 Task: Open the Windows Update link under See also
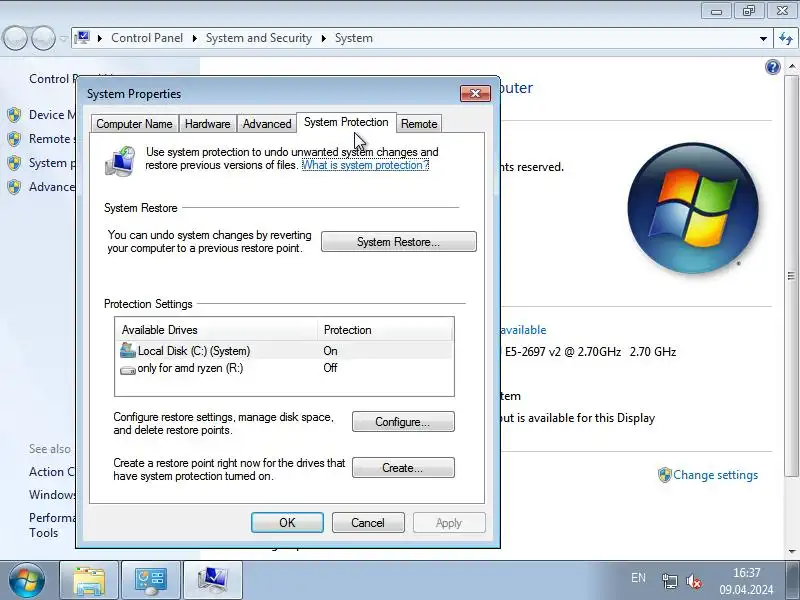[x=52, y=495]
